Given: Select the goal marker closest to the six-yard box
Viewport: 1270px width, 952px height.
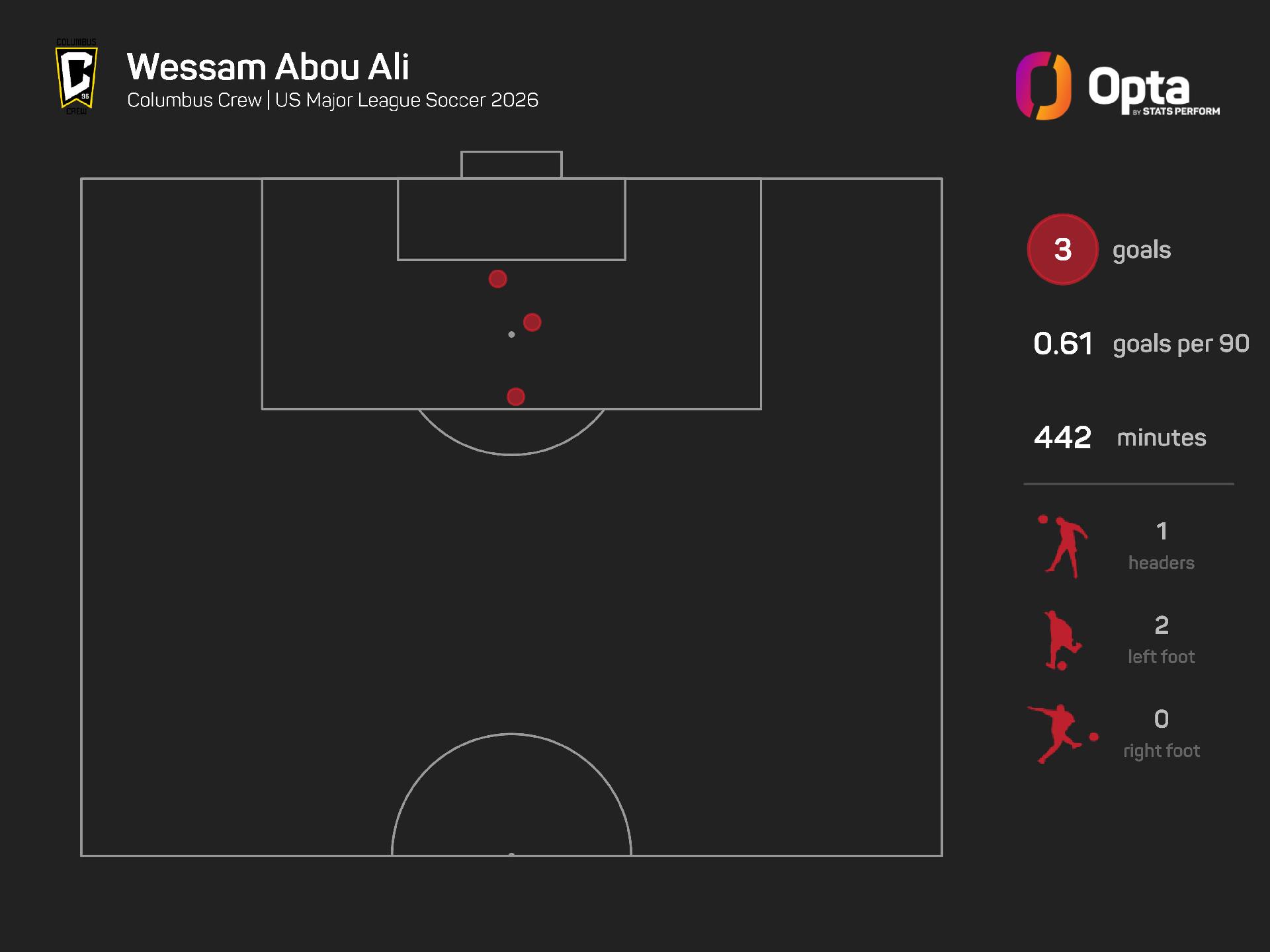Looking at the screenshot, I should pos(497,279).
